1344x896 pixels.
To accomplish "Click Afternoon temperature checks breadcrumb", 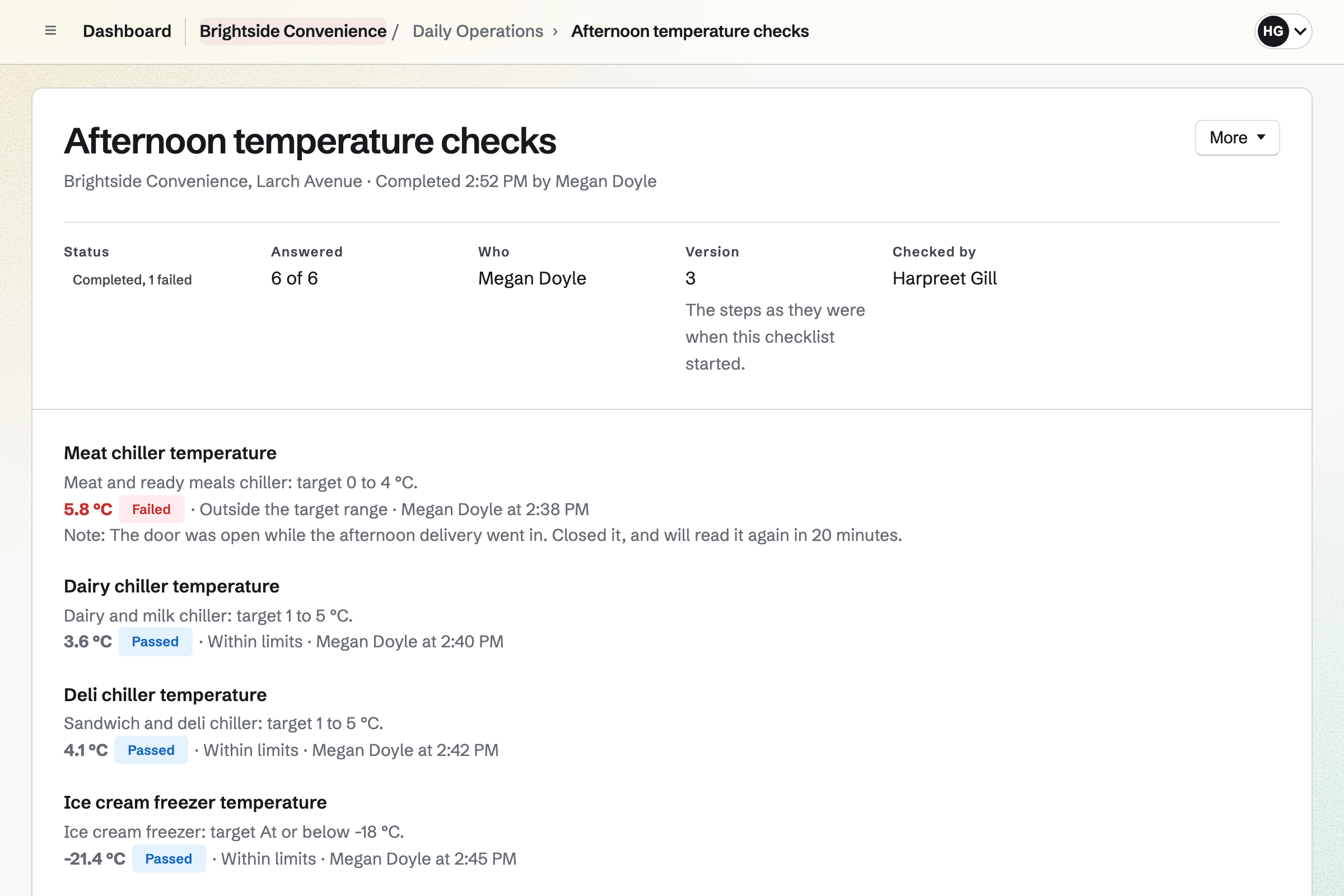I will point(690,31).
